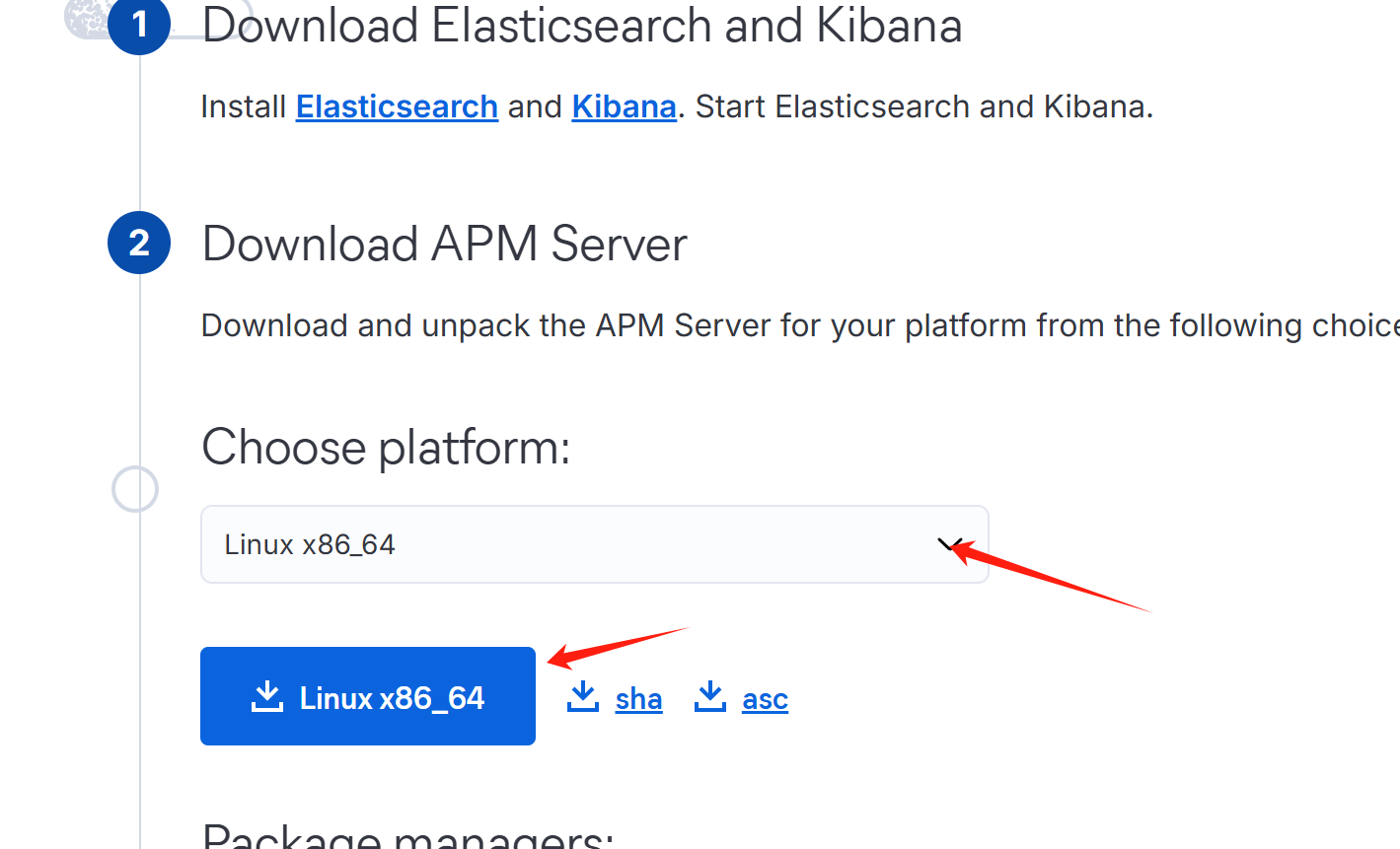Expand the platform dropdown chevron arrow
The image size is (1400, 849).
click(x=949, y=544)
